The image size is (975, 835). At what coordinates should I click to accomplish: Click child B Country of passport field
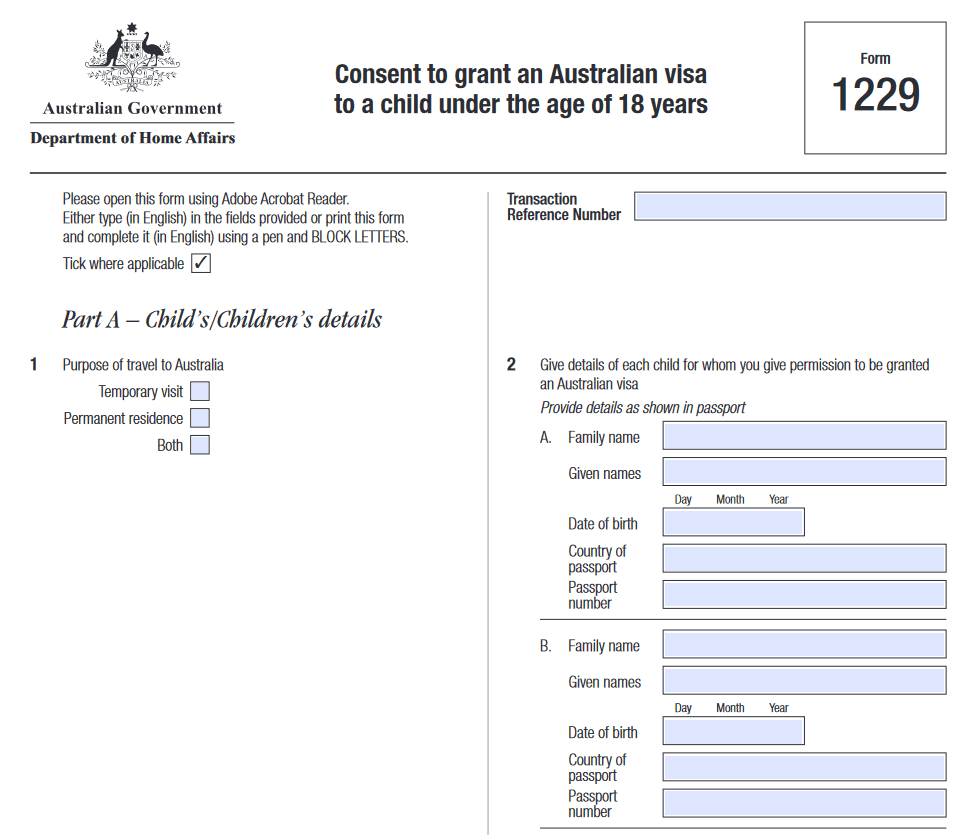pyautogui.click(x=805, y=767)
